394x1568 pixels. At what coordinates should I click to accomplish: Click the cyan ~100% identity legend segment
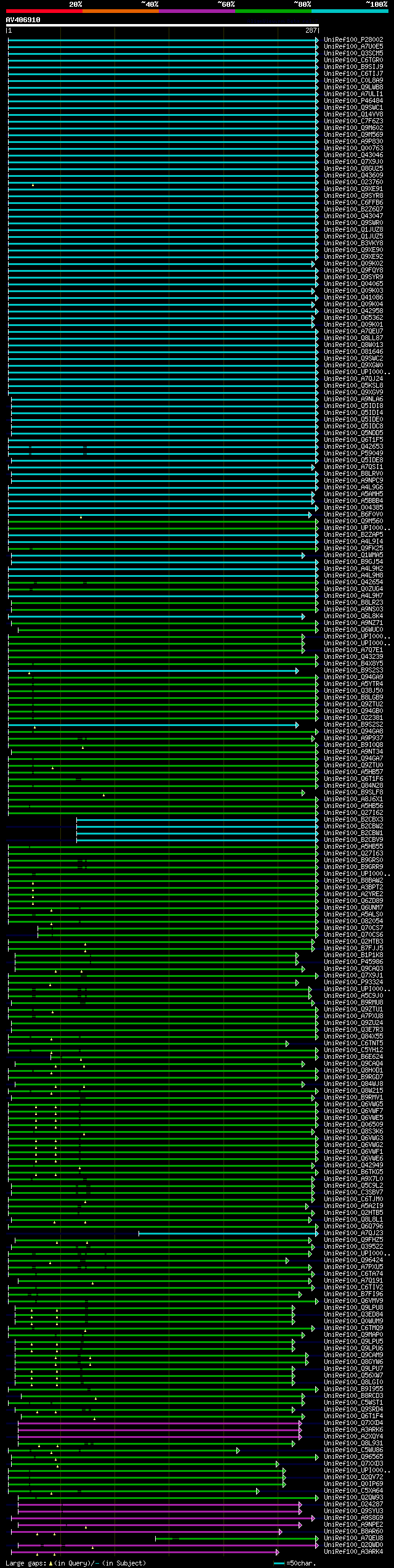click(x=349, y=11)
